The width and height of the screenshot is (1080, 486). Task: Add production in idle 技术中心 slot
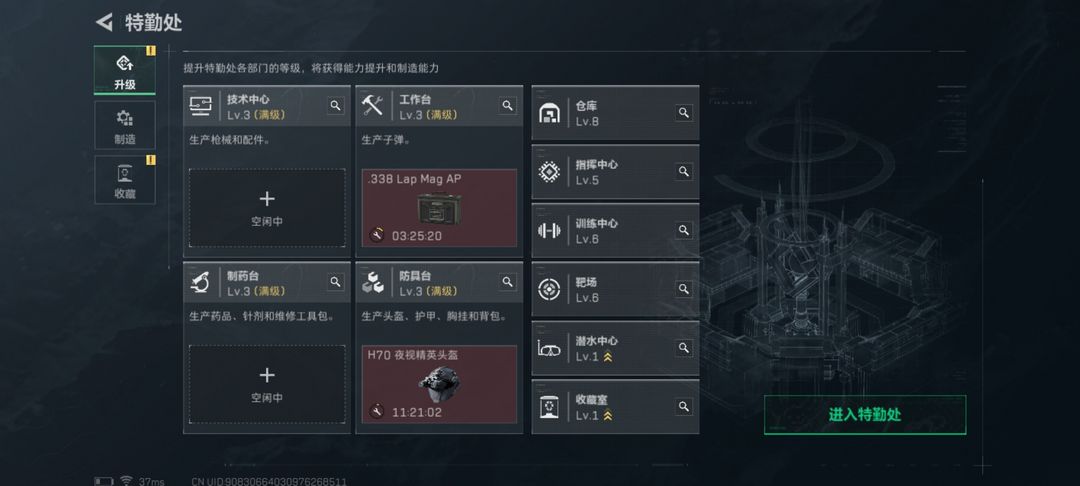267,208
